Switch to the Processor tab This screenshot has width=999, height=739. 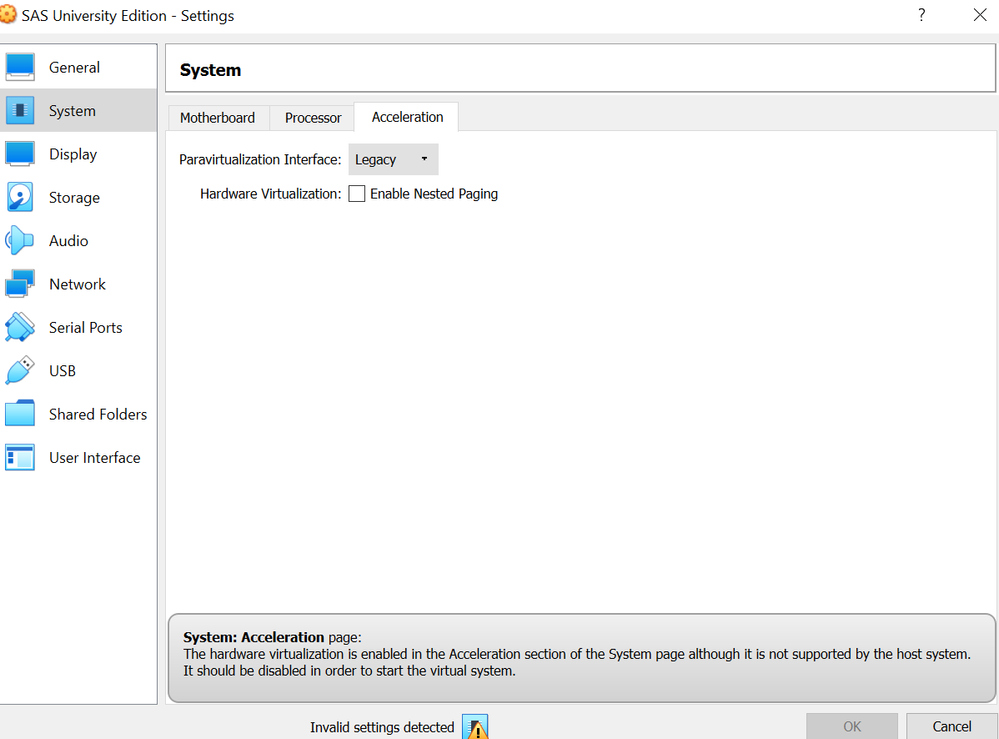tap(313, 118)
